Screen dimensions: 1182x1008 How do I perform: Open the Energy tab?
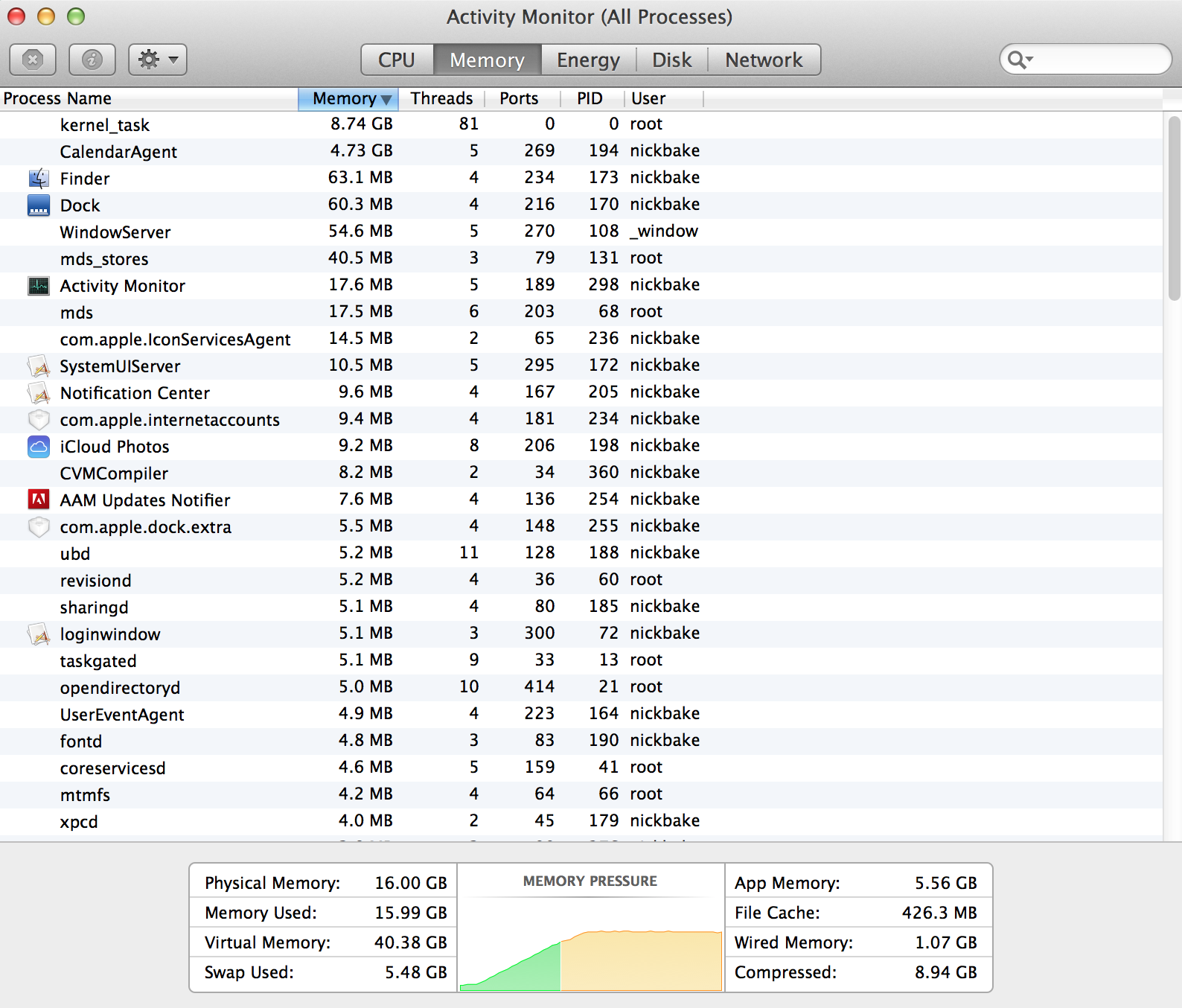[x=588, y=60]
